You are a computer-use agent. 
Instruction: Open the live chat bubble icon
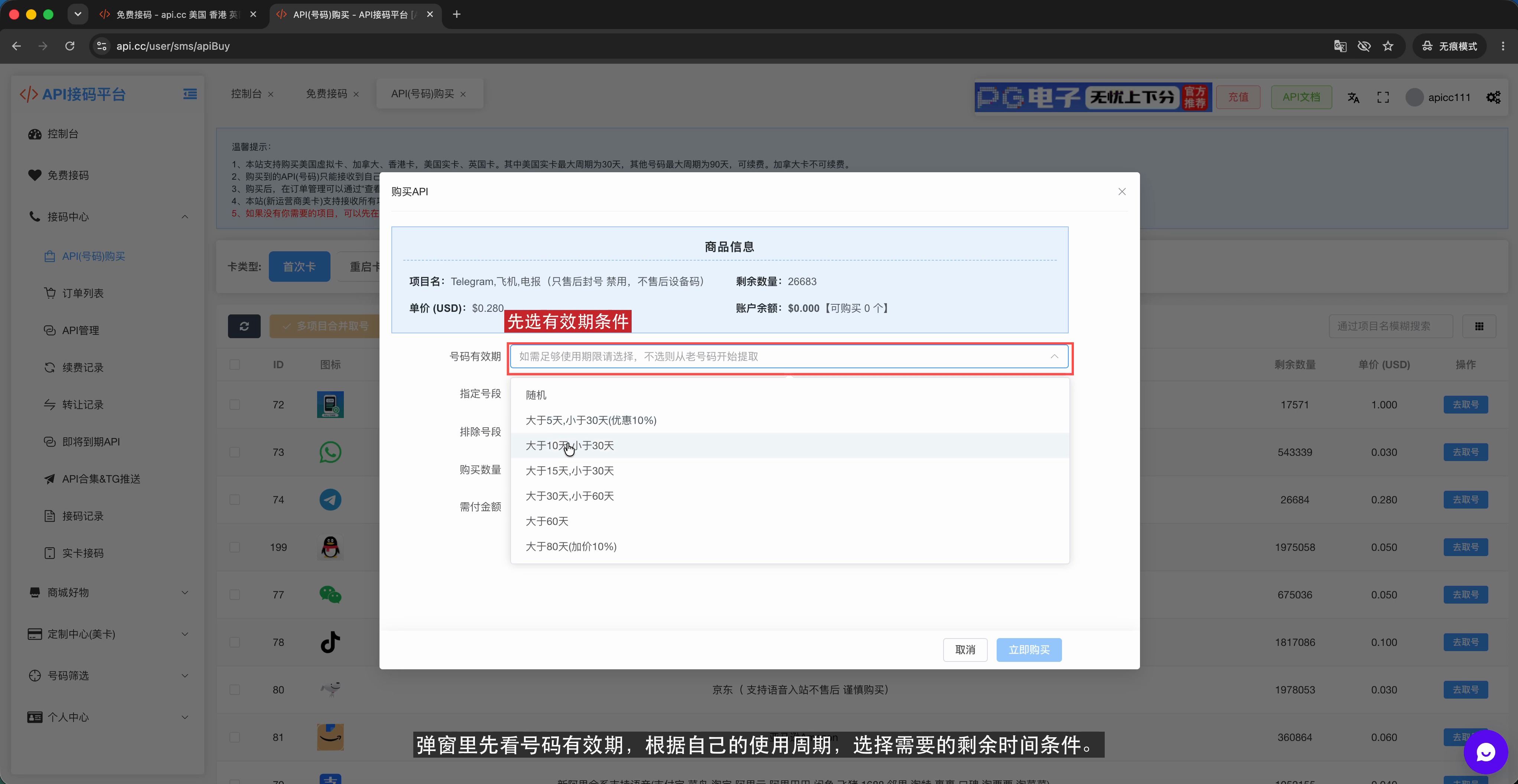1486,752
